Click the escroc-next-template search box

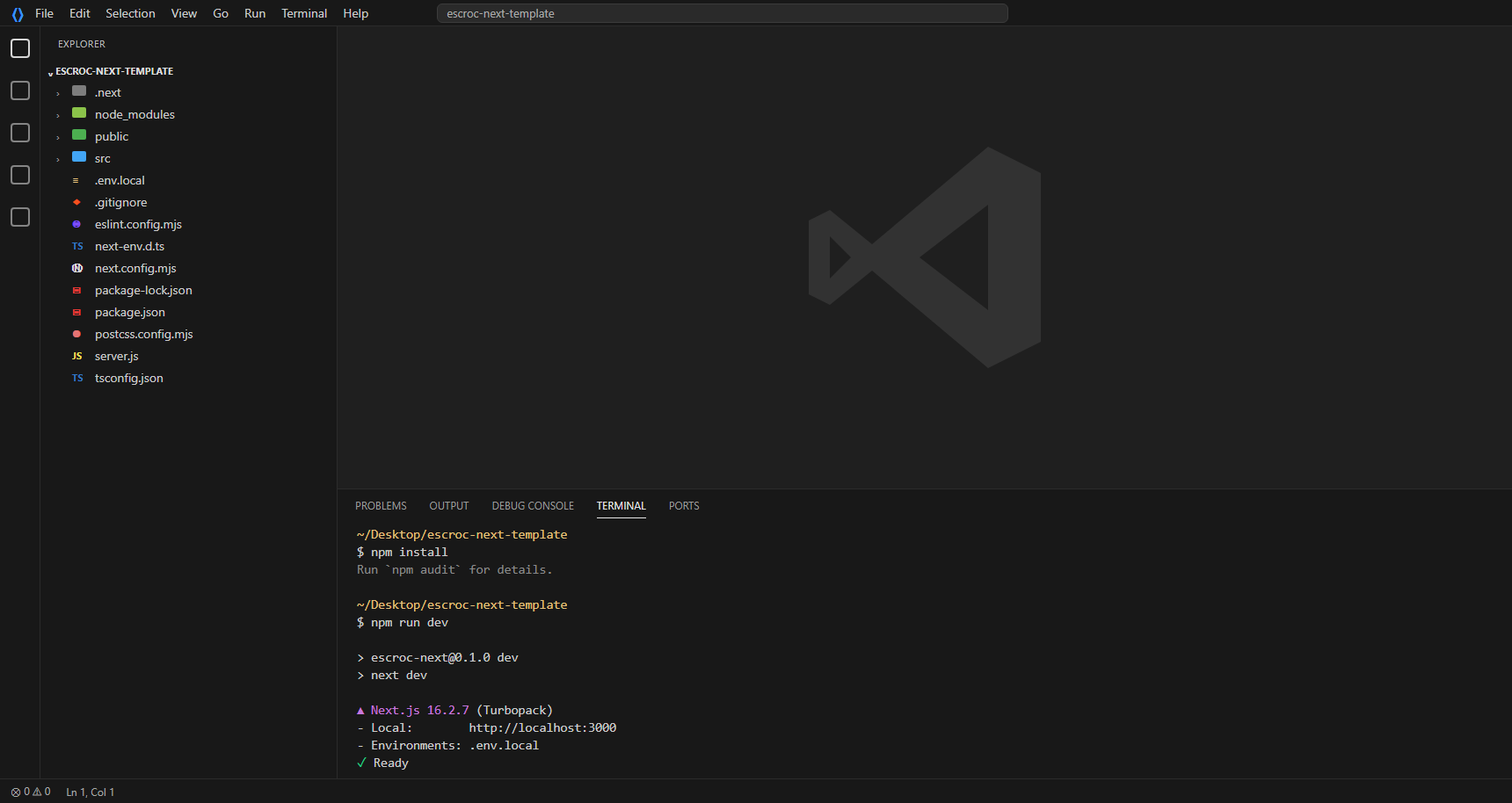pos(722,13)
